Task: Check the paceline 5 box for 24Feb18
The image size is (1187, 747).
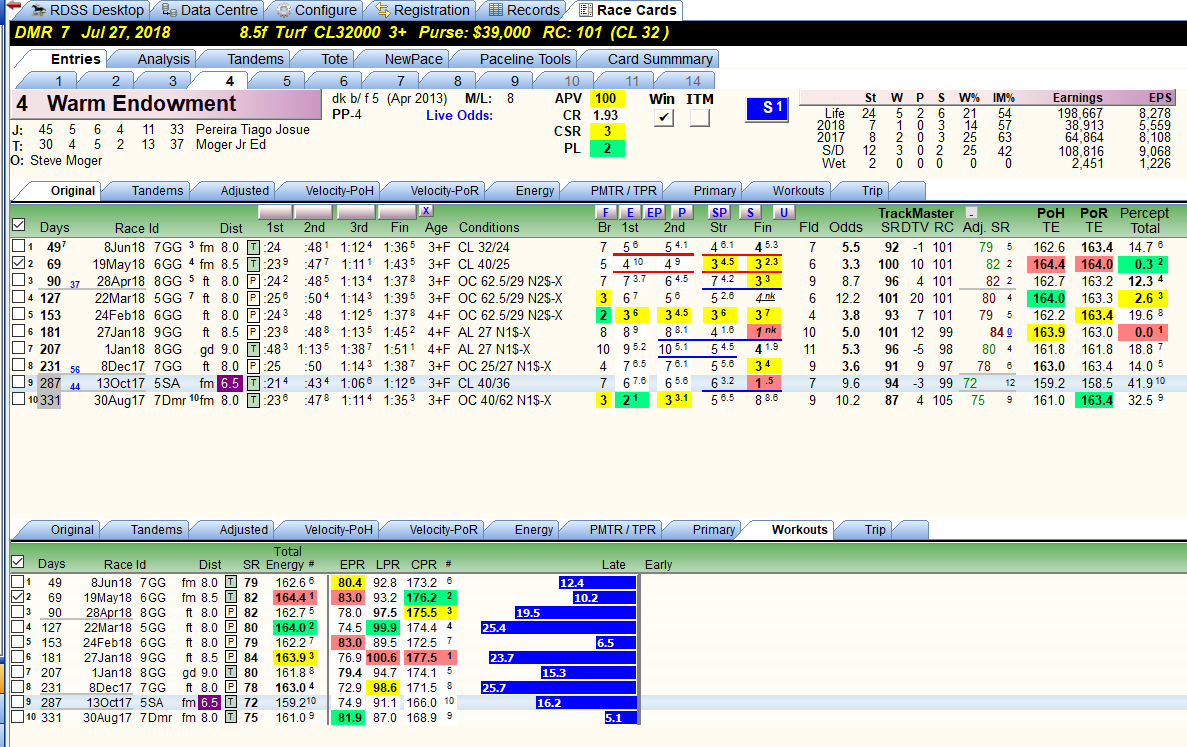Action: (18, 314)
